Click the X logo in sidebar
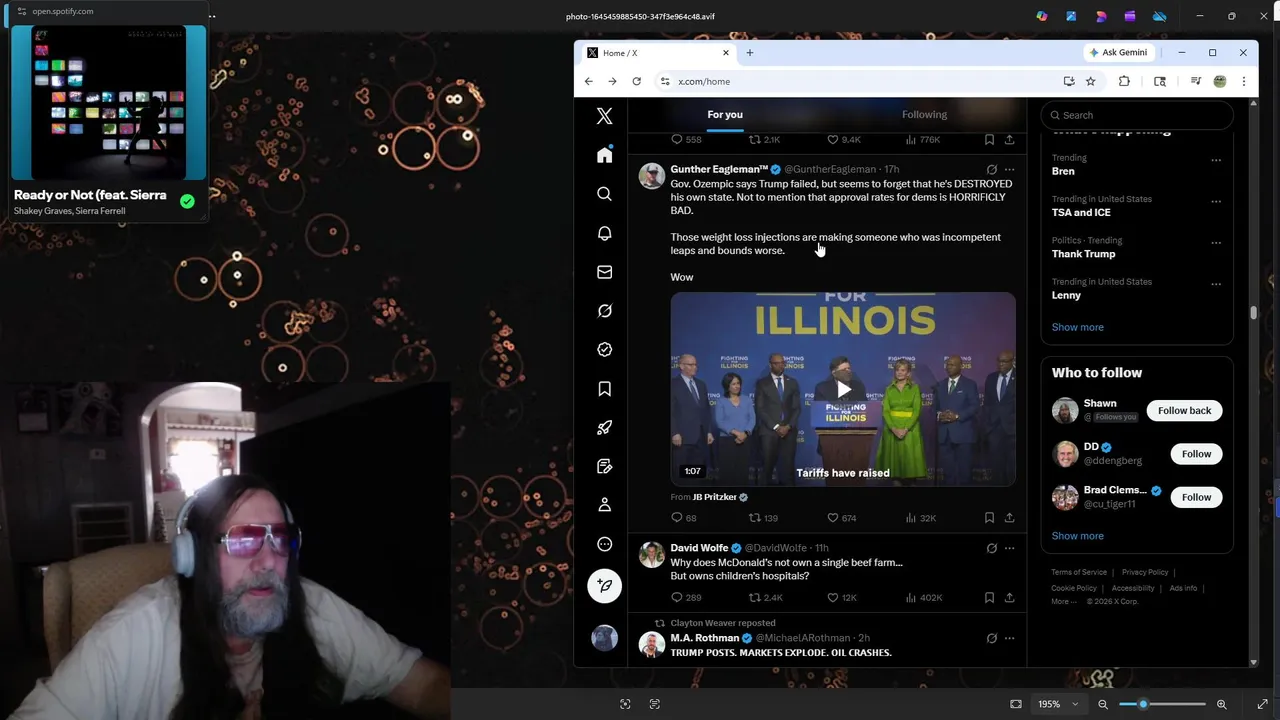Screen dimensions: 1280x720 coord(604,116)
